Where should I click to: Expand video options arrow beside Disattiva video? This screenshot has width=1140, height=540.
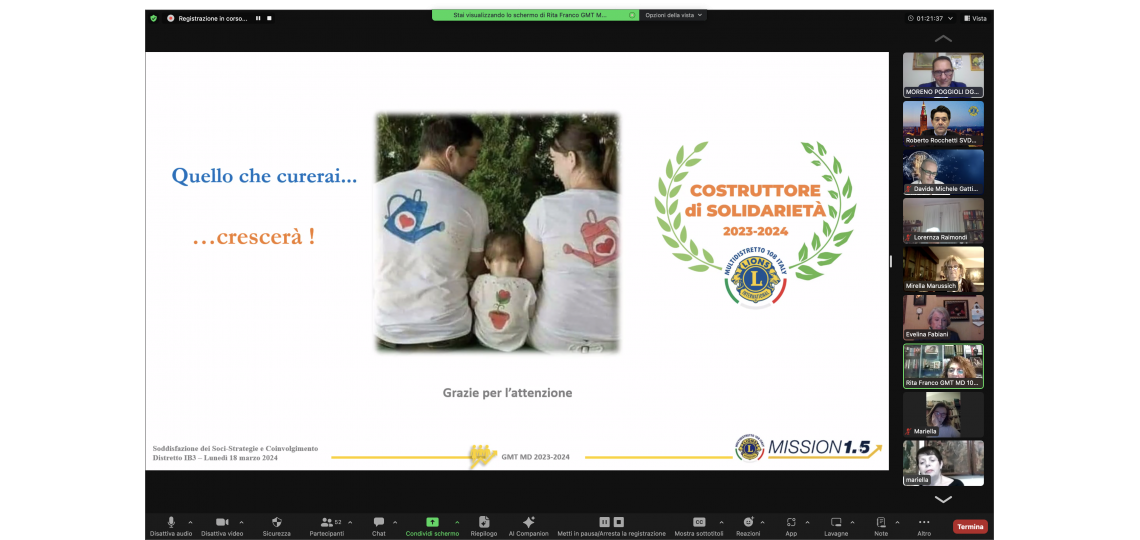pos(241,522)
